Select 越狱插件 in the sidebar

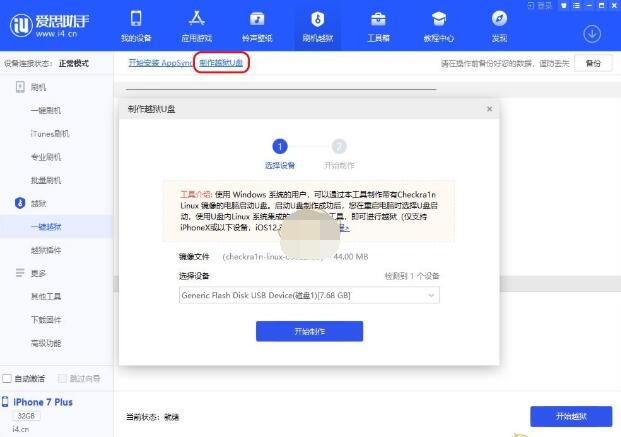pyautogui.click(x=46, y=250)
